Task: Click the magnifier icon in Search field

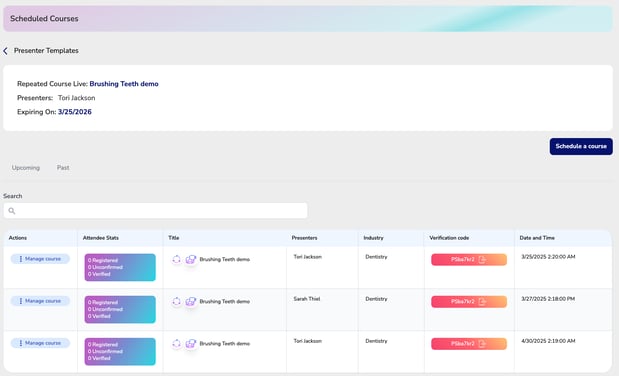Action: coord(12,211)
